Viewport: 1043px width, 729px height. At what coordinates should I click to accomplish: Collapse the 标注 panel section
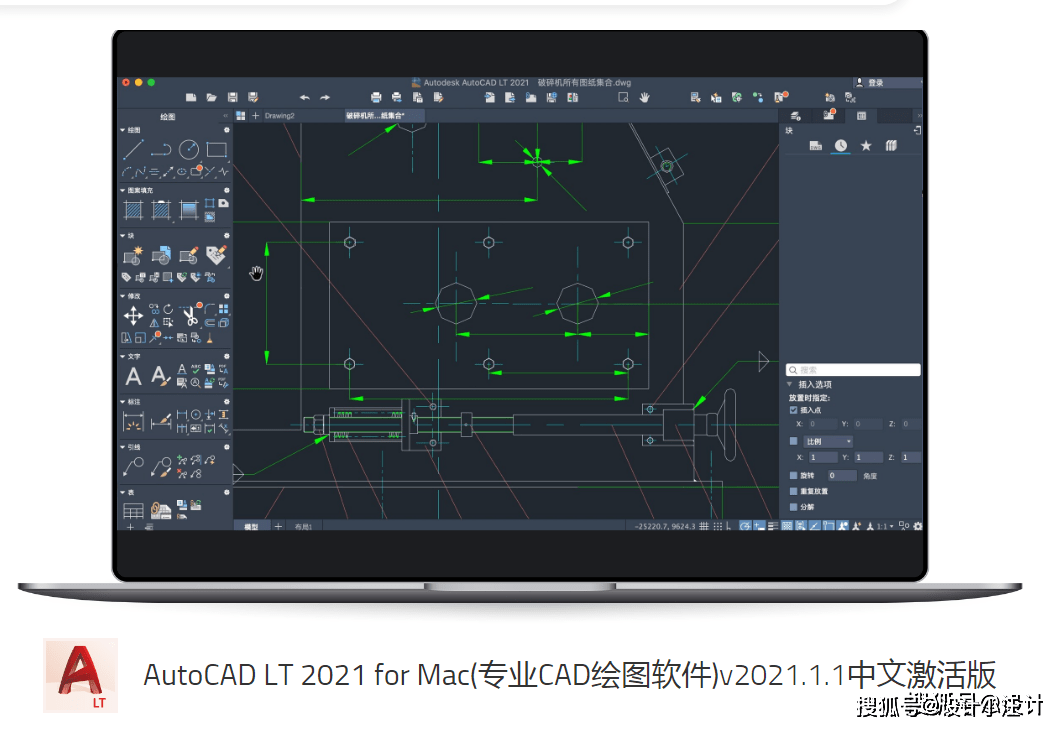122,402
